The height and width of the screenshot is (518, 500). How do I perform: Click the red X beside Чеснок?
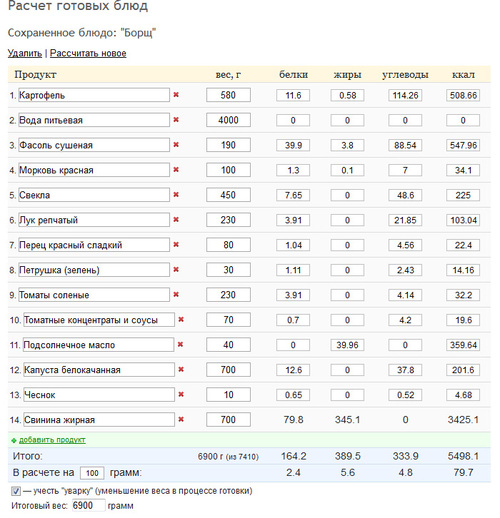(181, 395)
